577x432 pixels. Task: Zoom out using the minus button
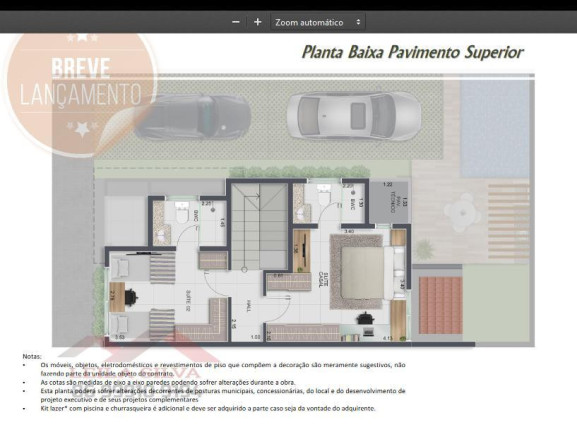tap(236, 22)
